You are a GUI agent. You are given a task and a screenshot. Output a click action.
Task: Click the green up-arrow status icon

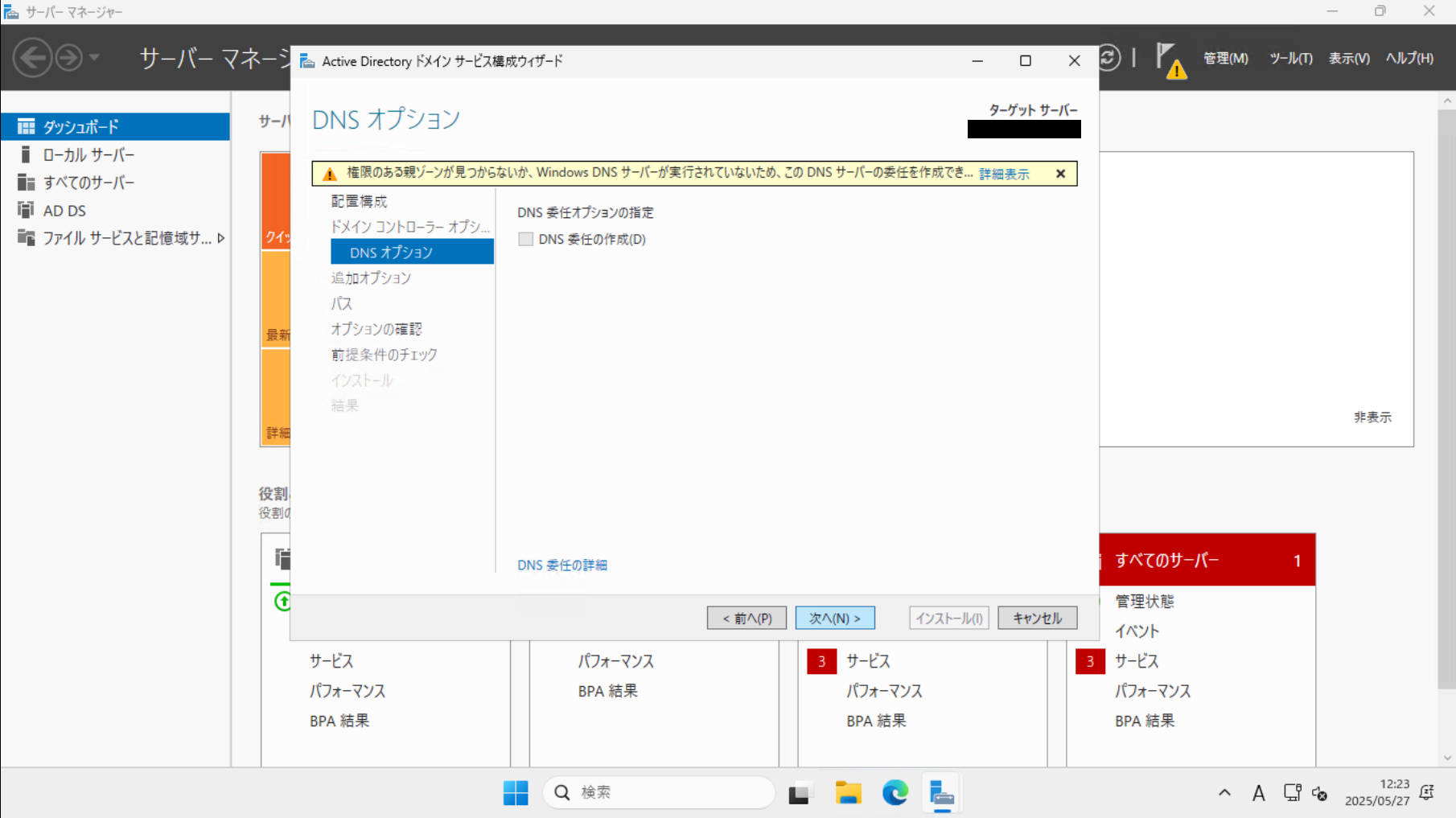pyautogui.click(x=282, y=601)
